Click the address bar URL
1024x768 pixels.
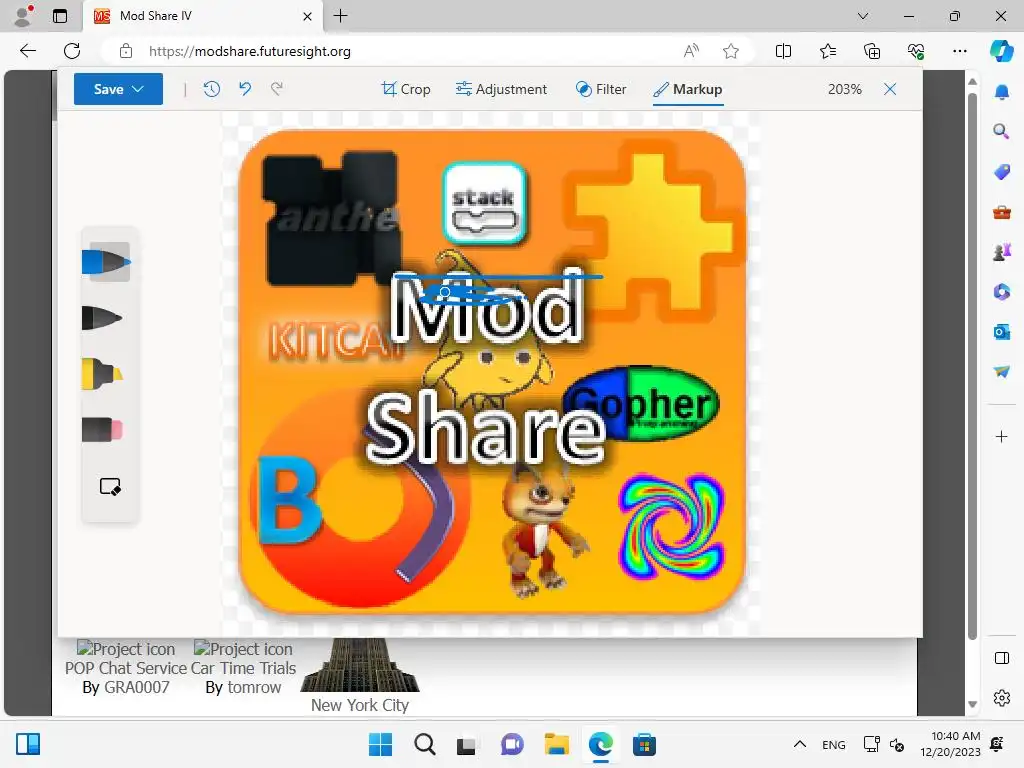pyautogui.click(x=249, y=51)
